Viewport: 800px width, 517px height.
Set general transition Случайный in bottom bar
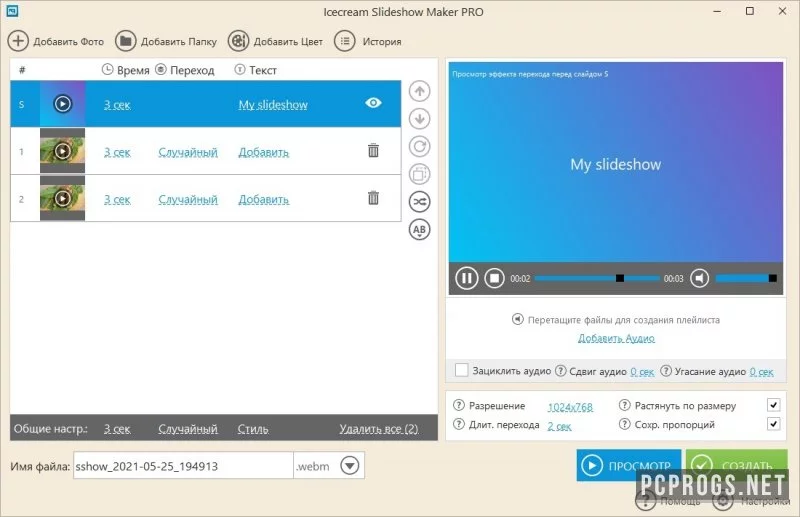click(x=188, y=429)
